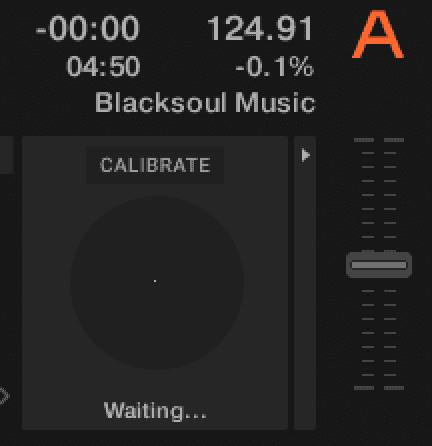Screen dimensions: 432x446
Task: Click the tiny center dot of the scope circle
Action: pyautogui.click(x=155, y=281)
